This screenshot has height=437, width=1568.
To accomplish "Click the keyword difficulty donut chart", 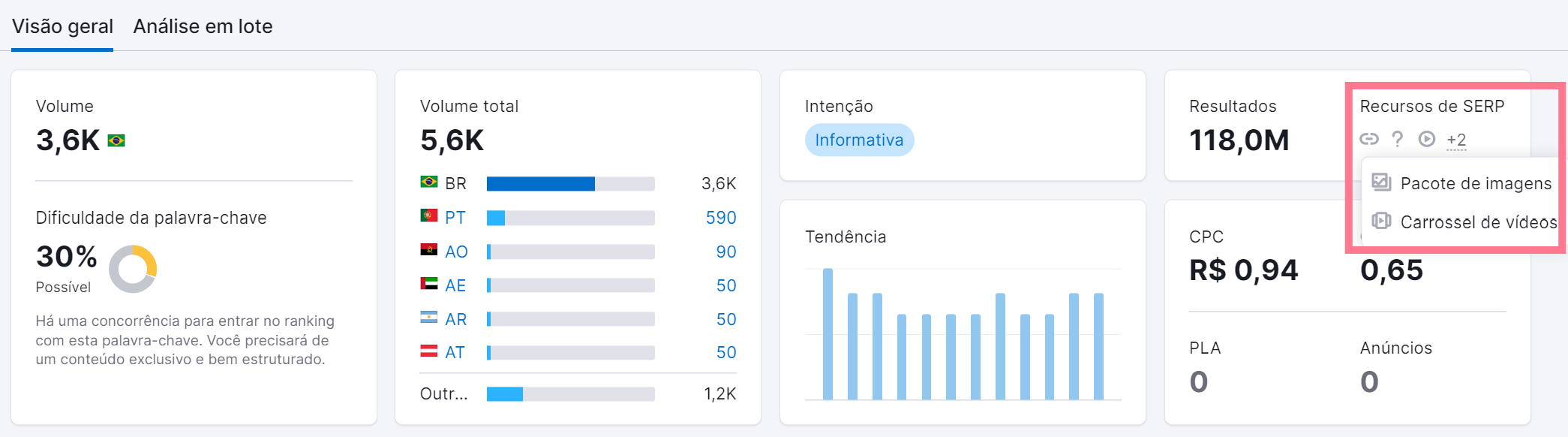I will tap(133, 269).
